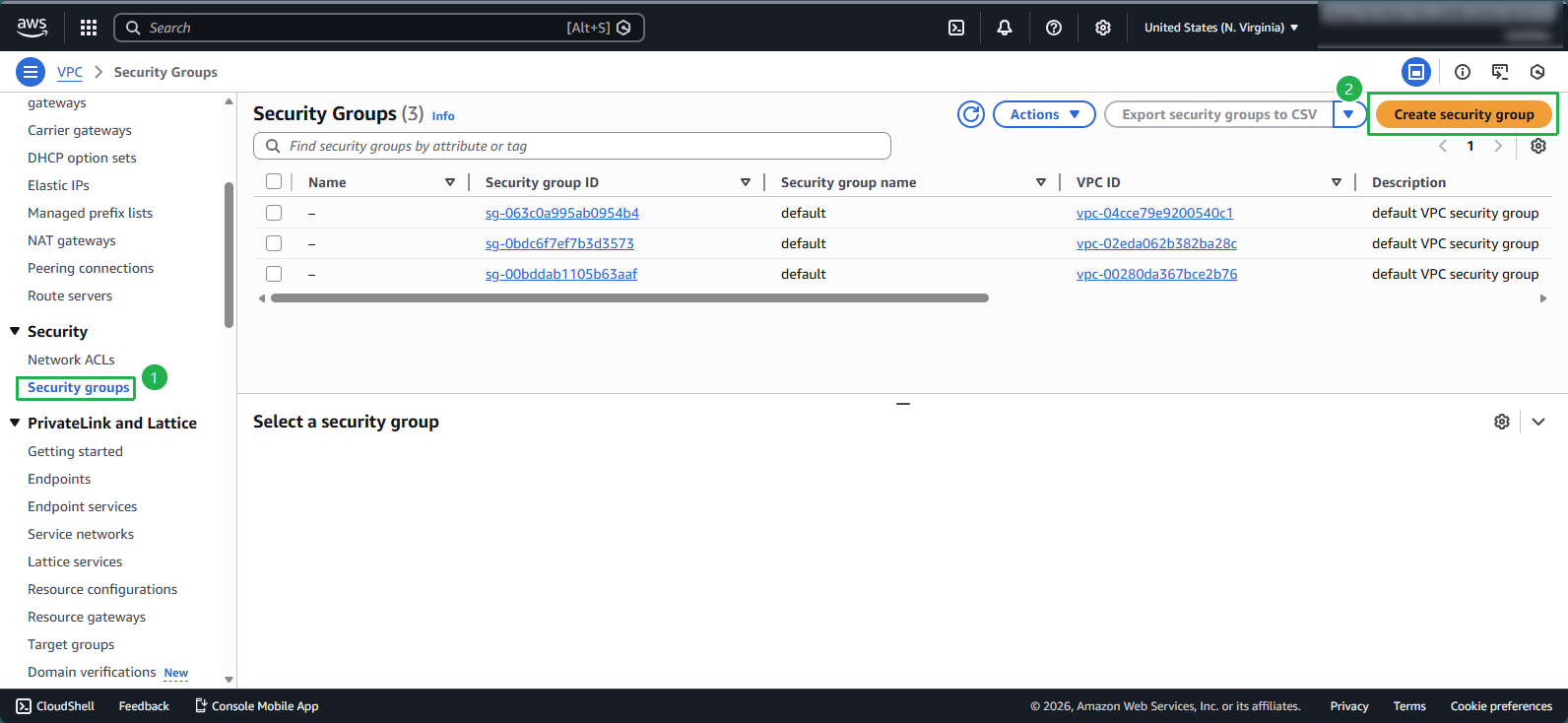Image resolution: width=1568 pixels, height=723 pixels.
Task: Open the tutorials screen icon
Action: [x=1500, y=72]
